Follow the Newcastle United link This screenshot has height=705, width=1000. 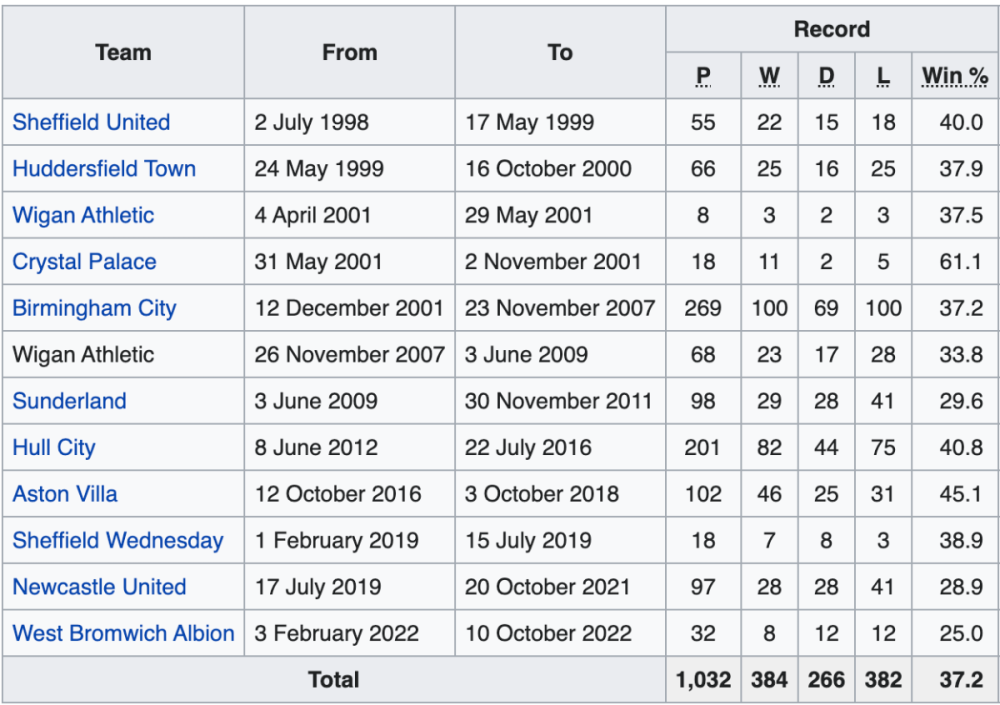click(x=99, y=587)
